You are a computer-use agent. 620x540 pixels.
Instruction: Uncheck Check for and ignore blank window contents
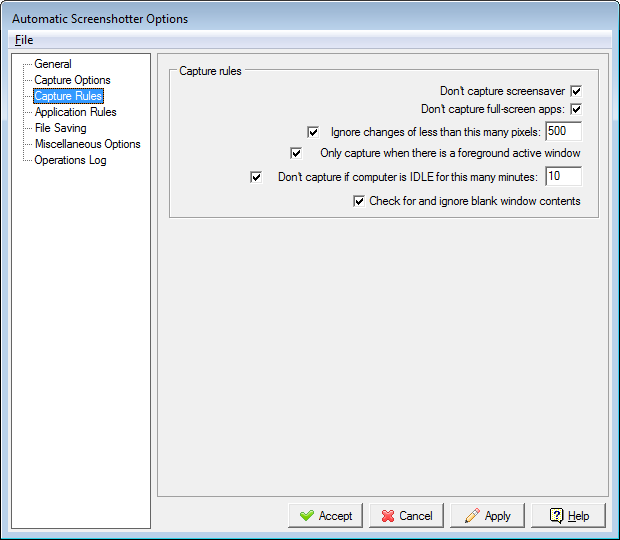359,201
